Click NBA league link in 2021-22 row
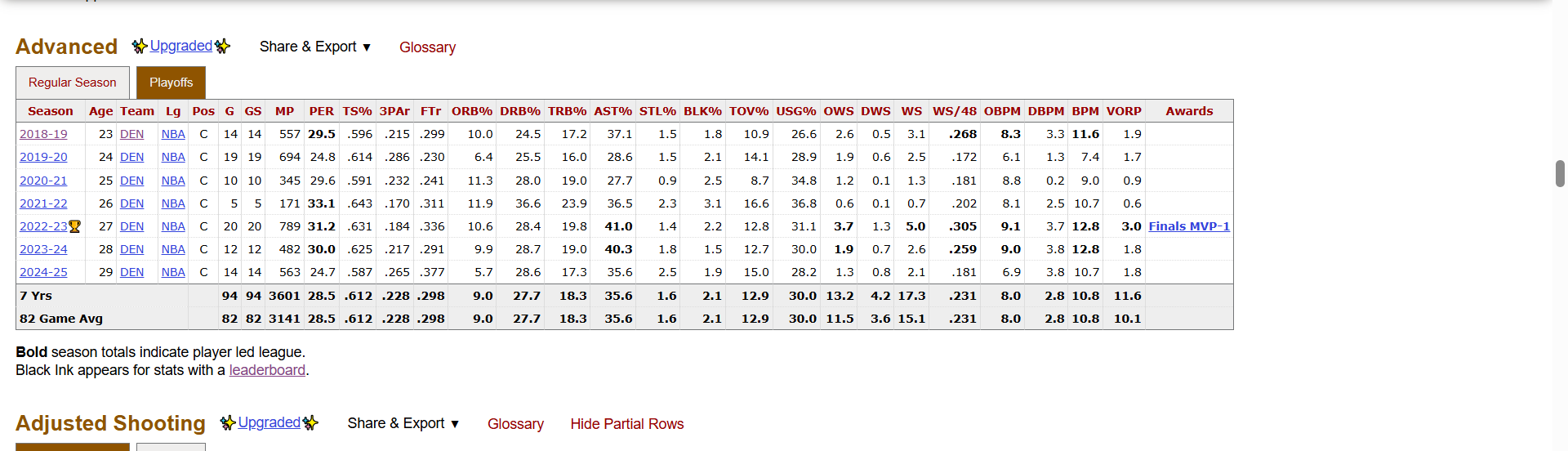This screenshot has width=1568, height=451. pos(173,203)
